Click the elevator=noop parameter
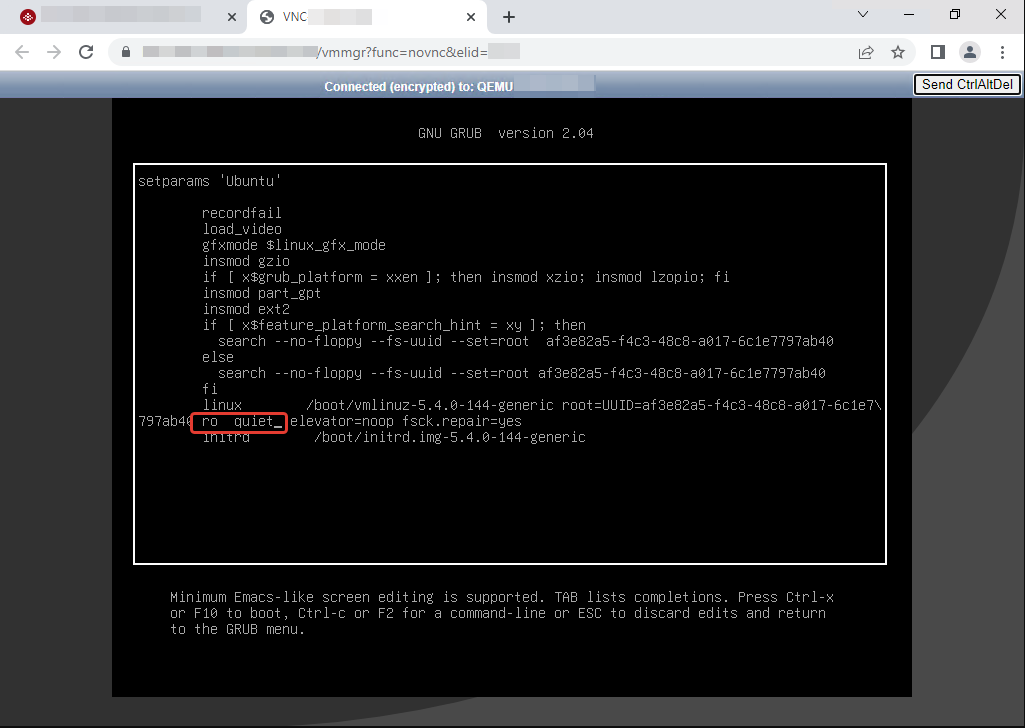Viewport: 1025px width, 728px height. click(x=342, y=422)
